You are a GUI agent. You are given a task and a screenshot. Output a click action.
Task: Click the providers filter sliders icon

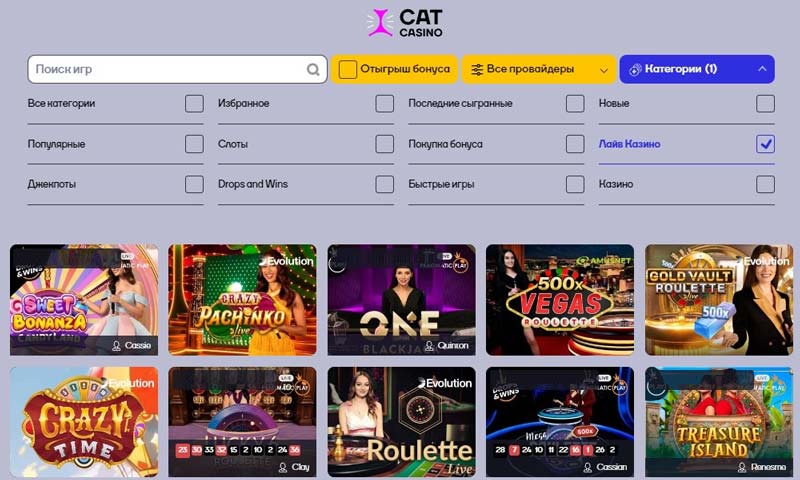click(x=477, y=69)
